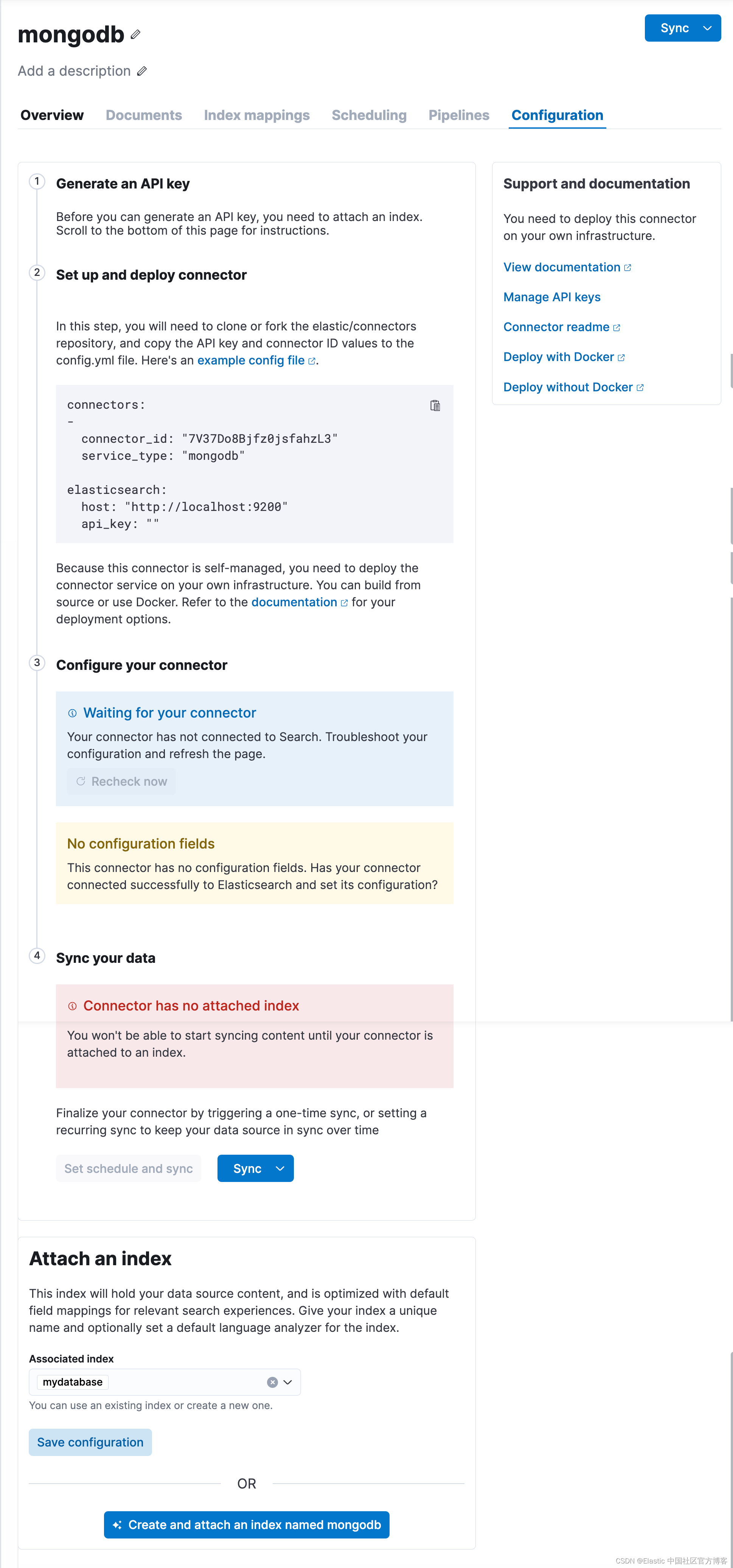733x1568 pixels.
Task: Open the Sync dropdown in Sync your data
Action: [280, 1168]
